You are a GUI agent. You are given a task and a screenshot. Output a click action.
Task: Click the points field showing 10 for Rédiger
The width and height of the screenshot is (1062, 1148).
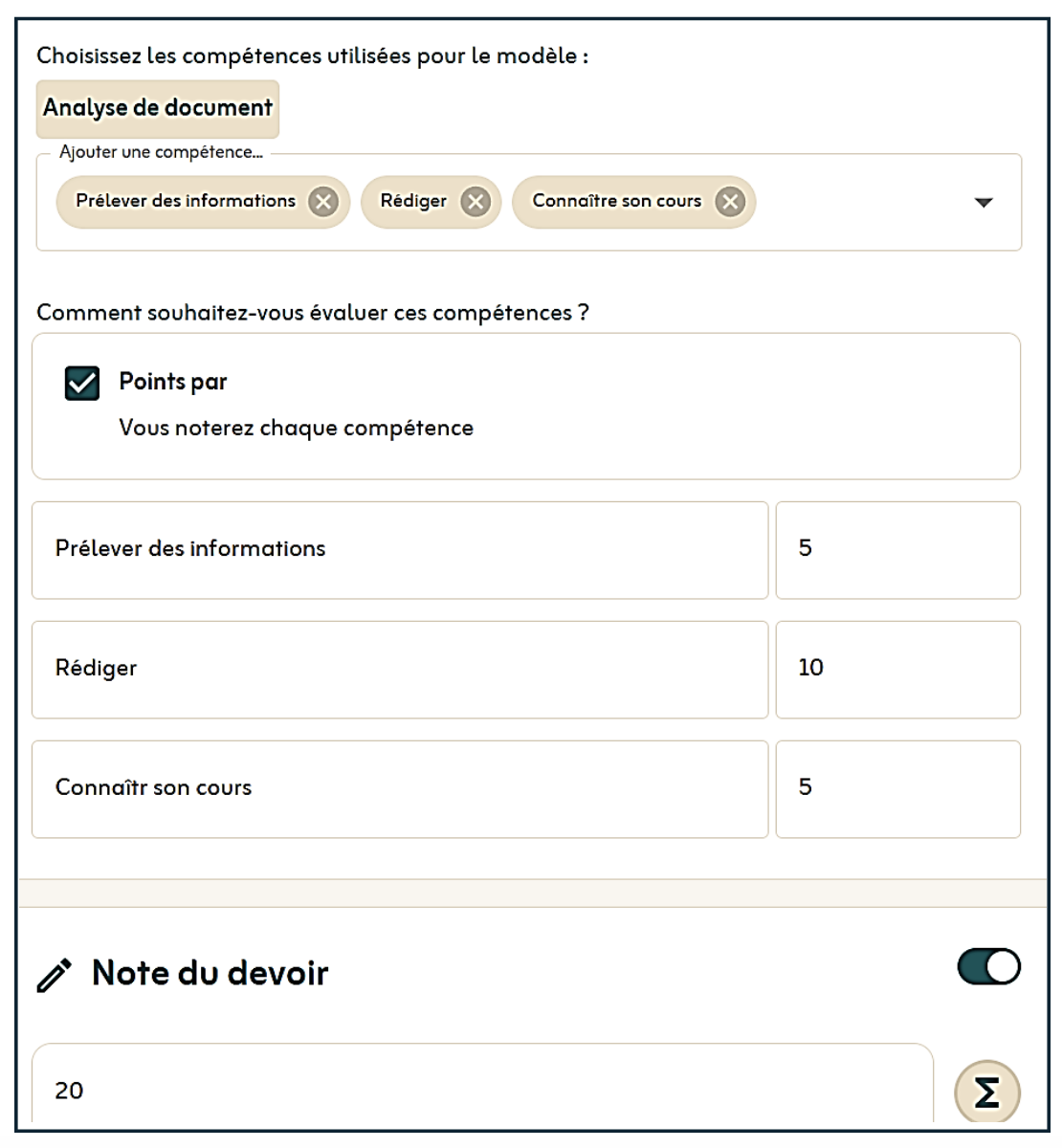[x=896, y=669]
